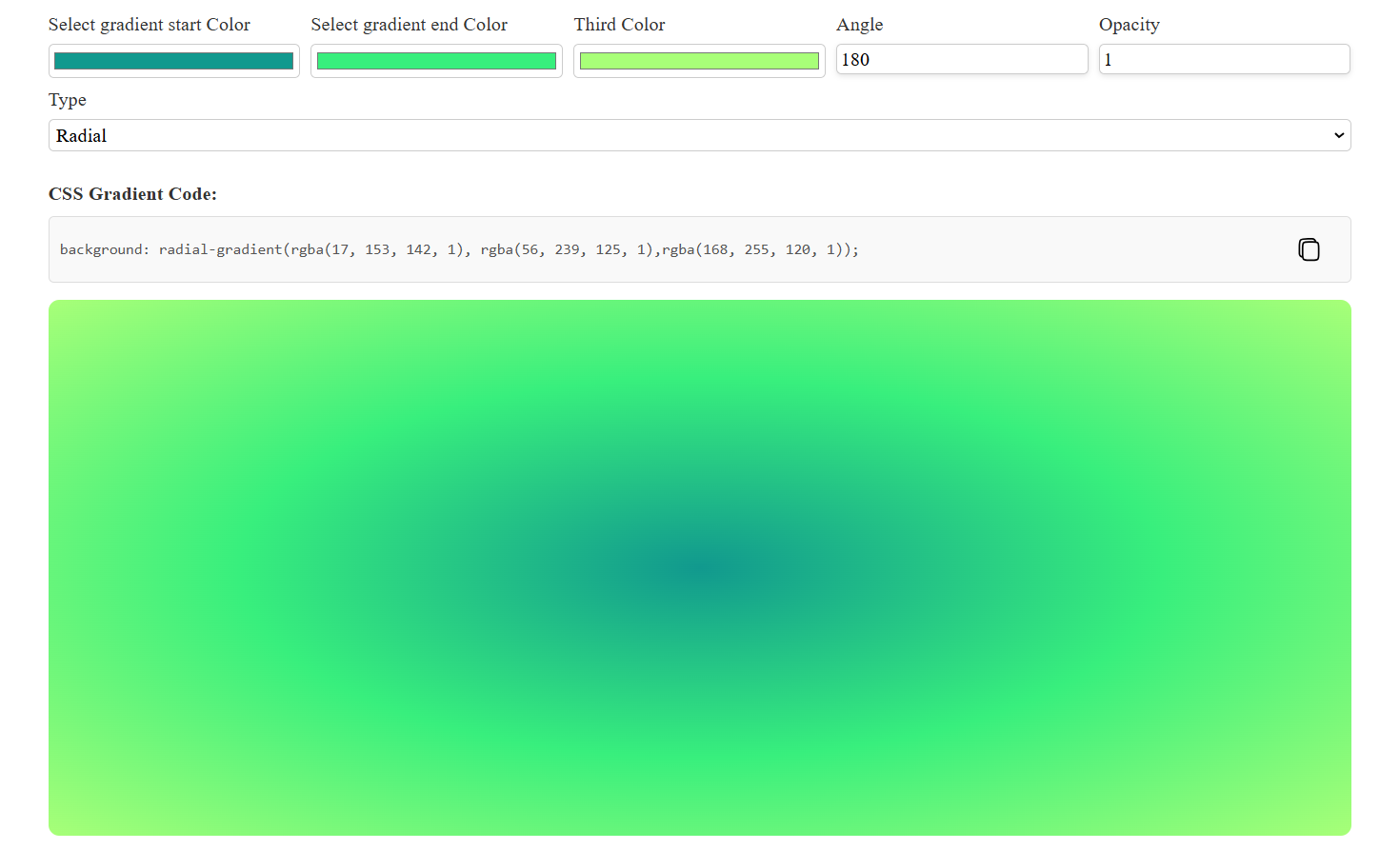Click the radial-gradient CSS code text
Viewport: 1400px width, 850px height.
459,249
